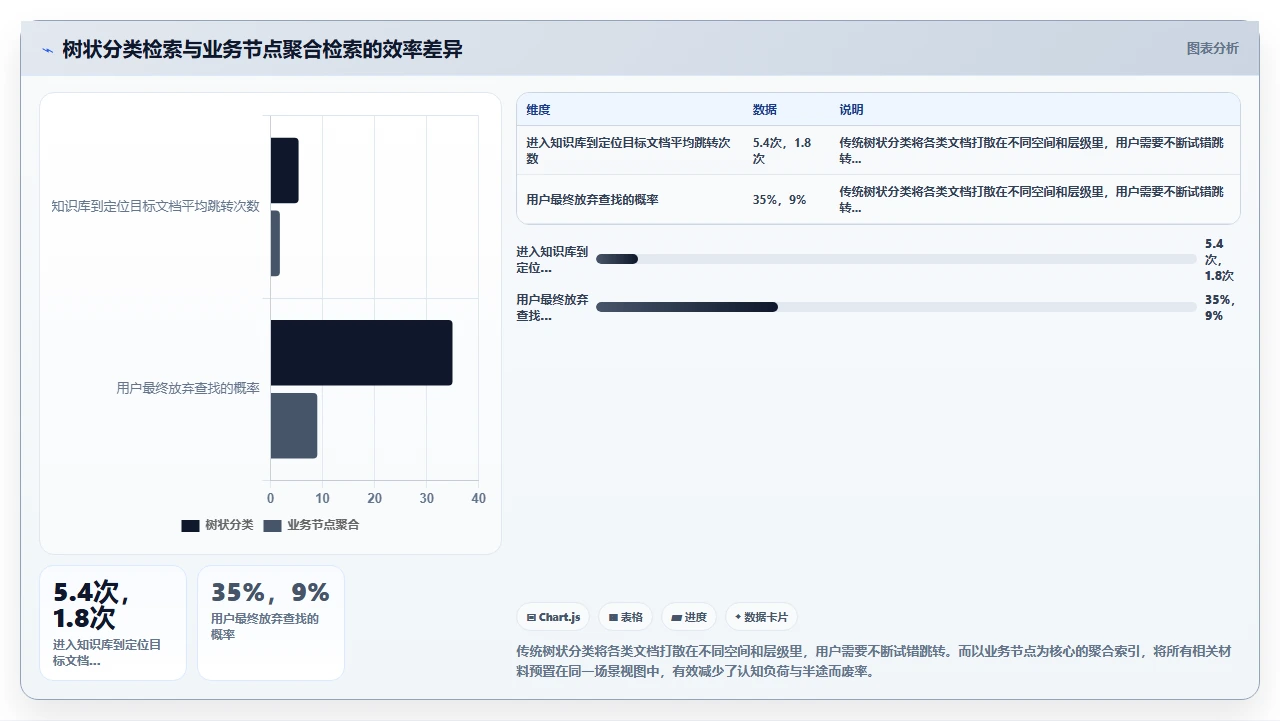This screenshot has width=1280, height=721.
Task: Select the 数据卡片 tag chip
Action: [761, 618]
